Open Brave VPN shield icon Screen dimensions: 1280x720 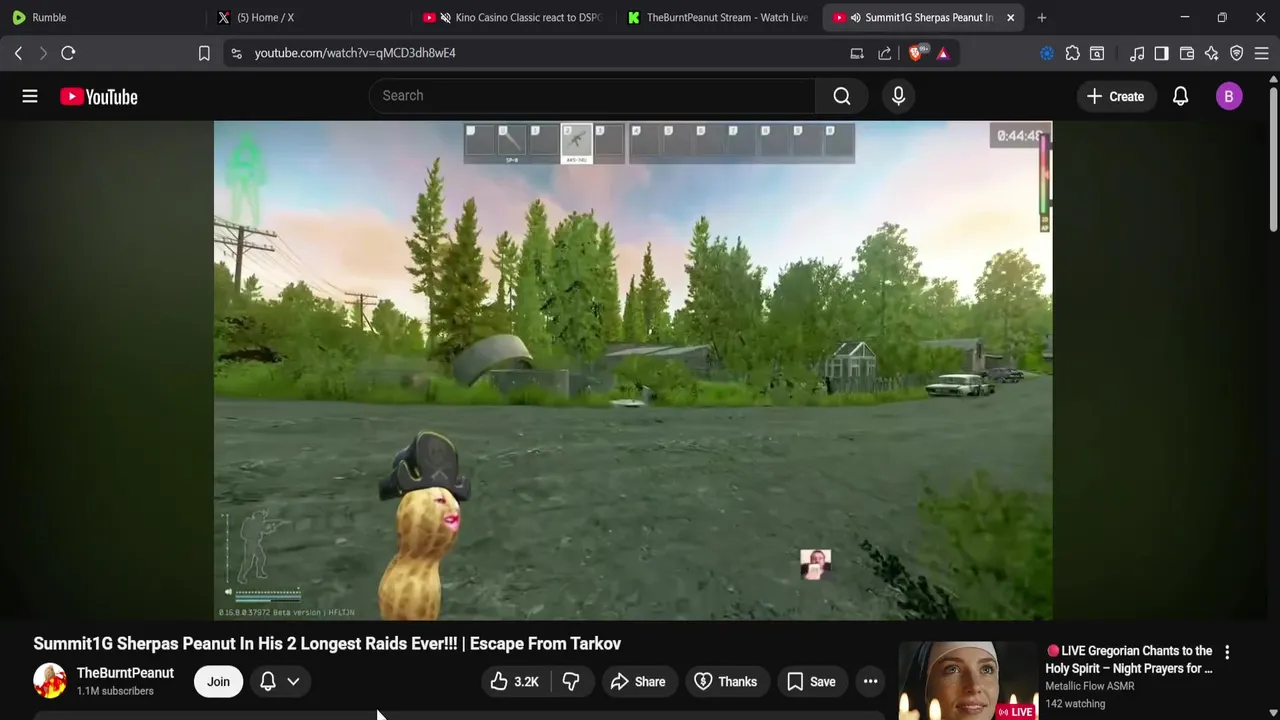pyautogui.click(x=1237, y=53)
